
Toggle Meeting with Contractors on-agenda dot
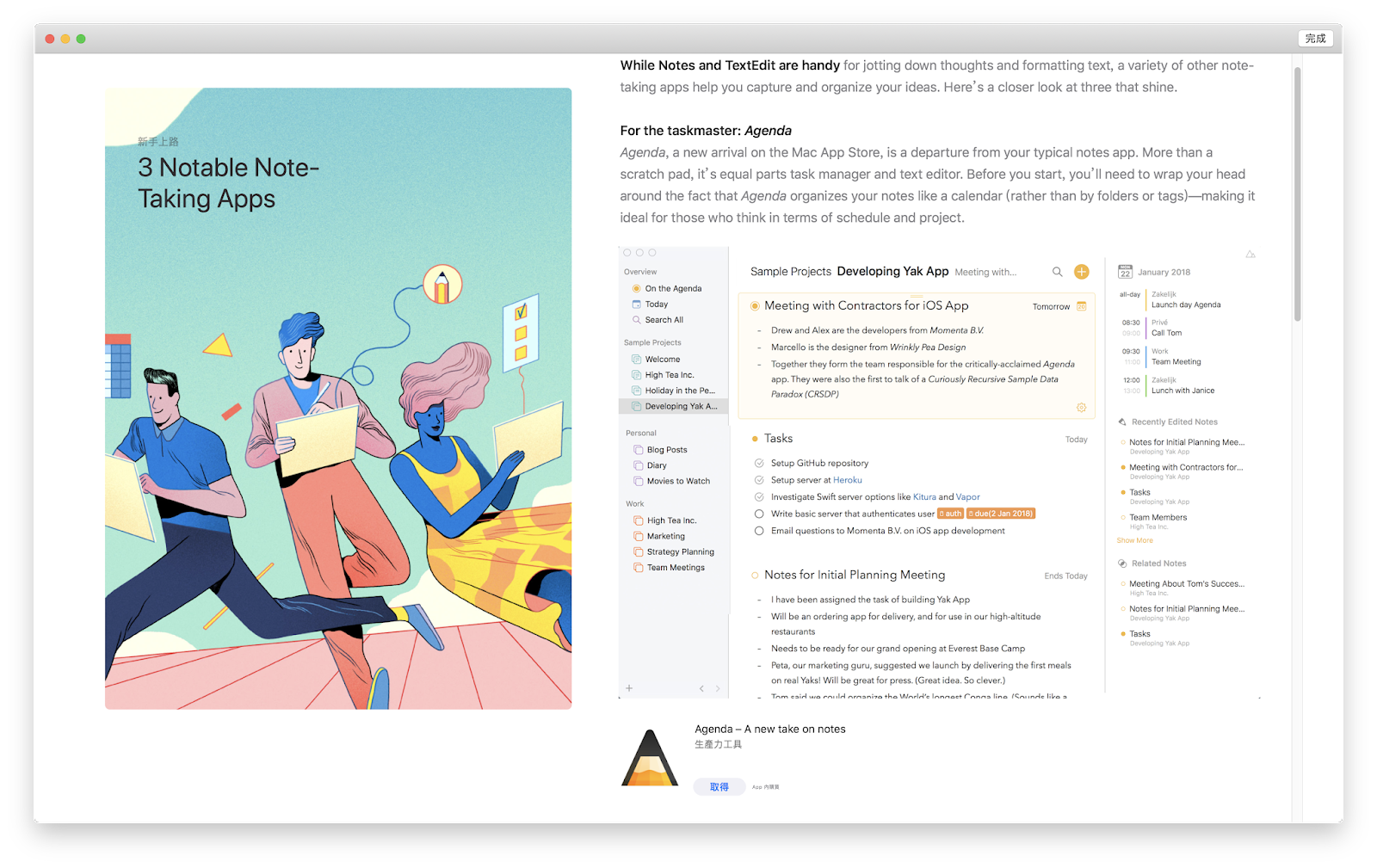tap(755, 306)
